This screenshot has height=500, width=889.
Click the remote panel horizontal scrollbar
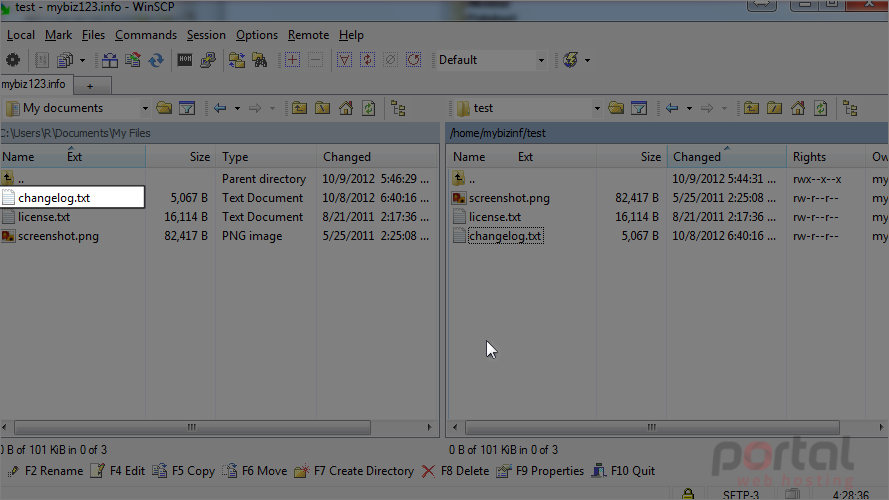(x=652, y=427)
